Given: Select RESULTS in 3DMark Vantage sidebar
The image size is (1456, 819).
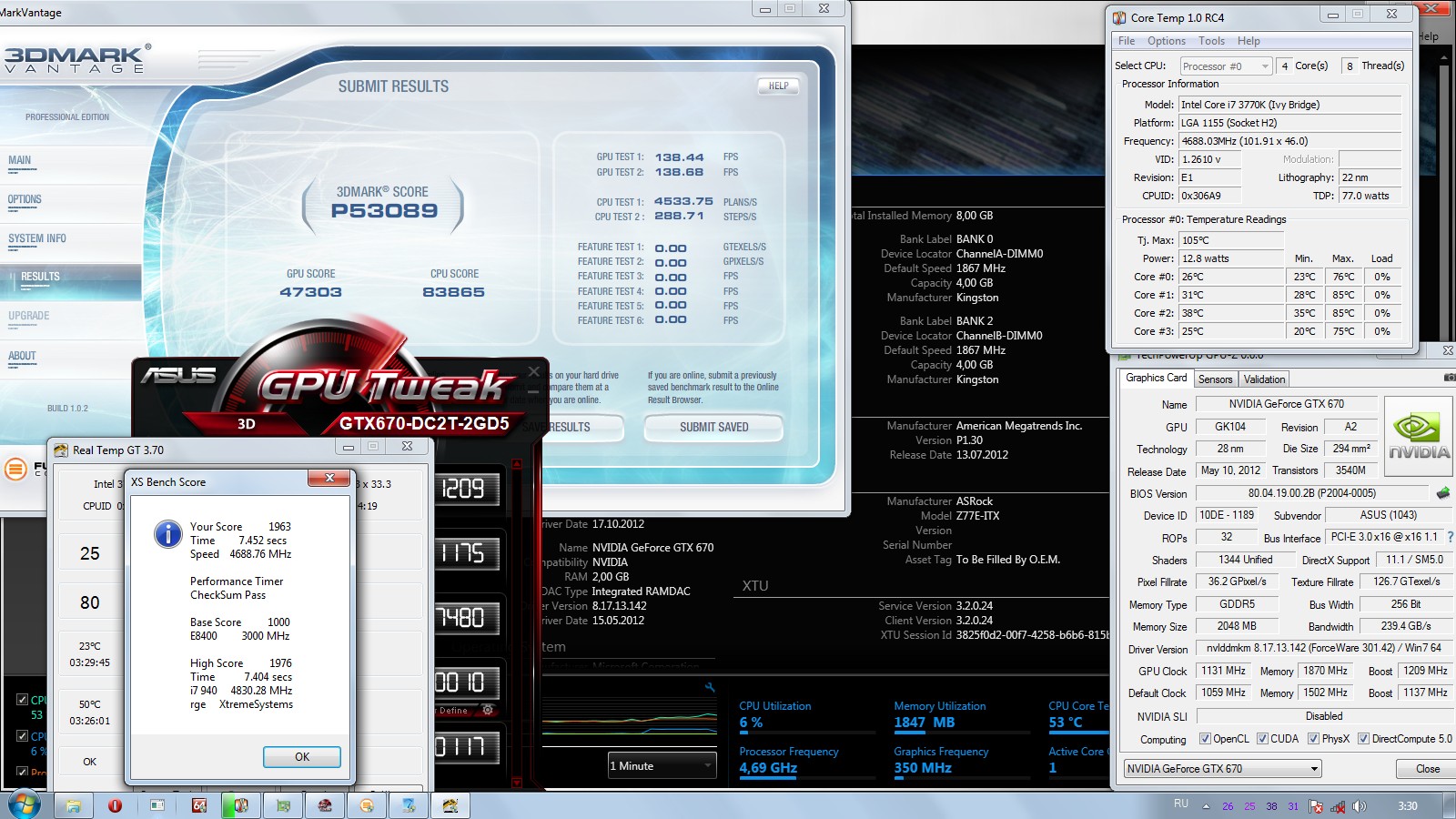Looking at the screenshot, I should [x=40, y=277].
